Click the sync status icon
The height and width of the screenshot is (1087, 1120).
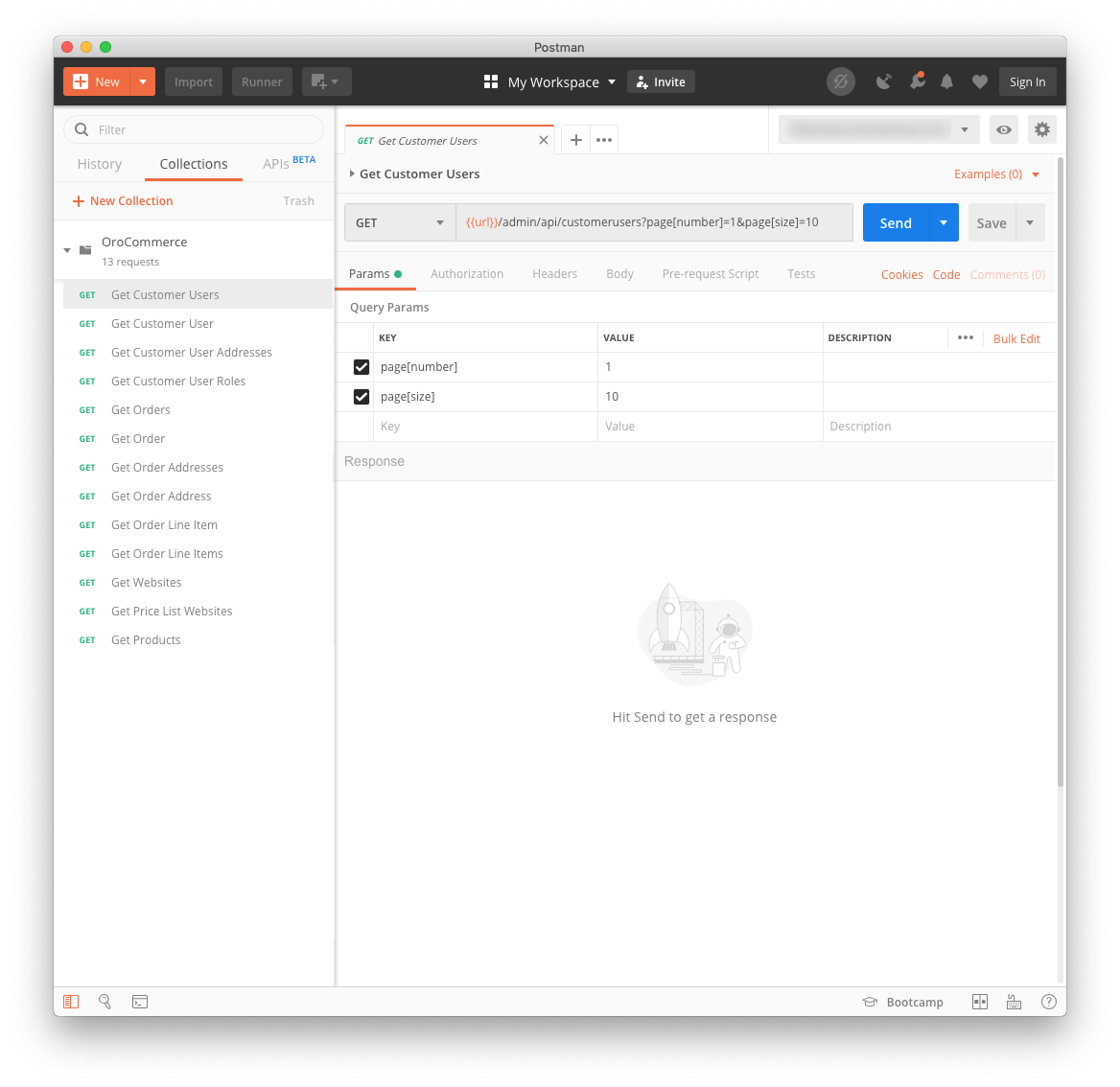coord(841,82)
